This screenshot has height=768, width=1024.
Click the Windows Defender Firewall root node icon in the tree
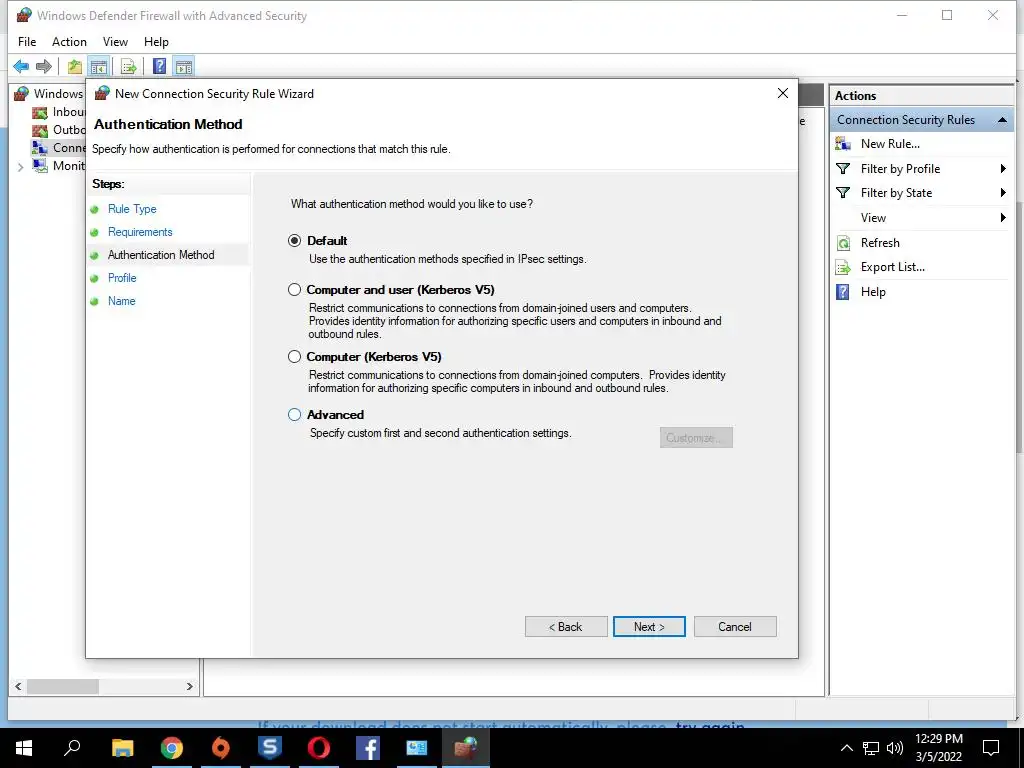pos(22,93)
